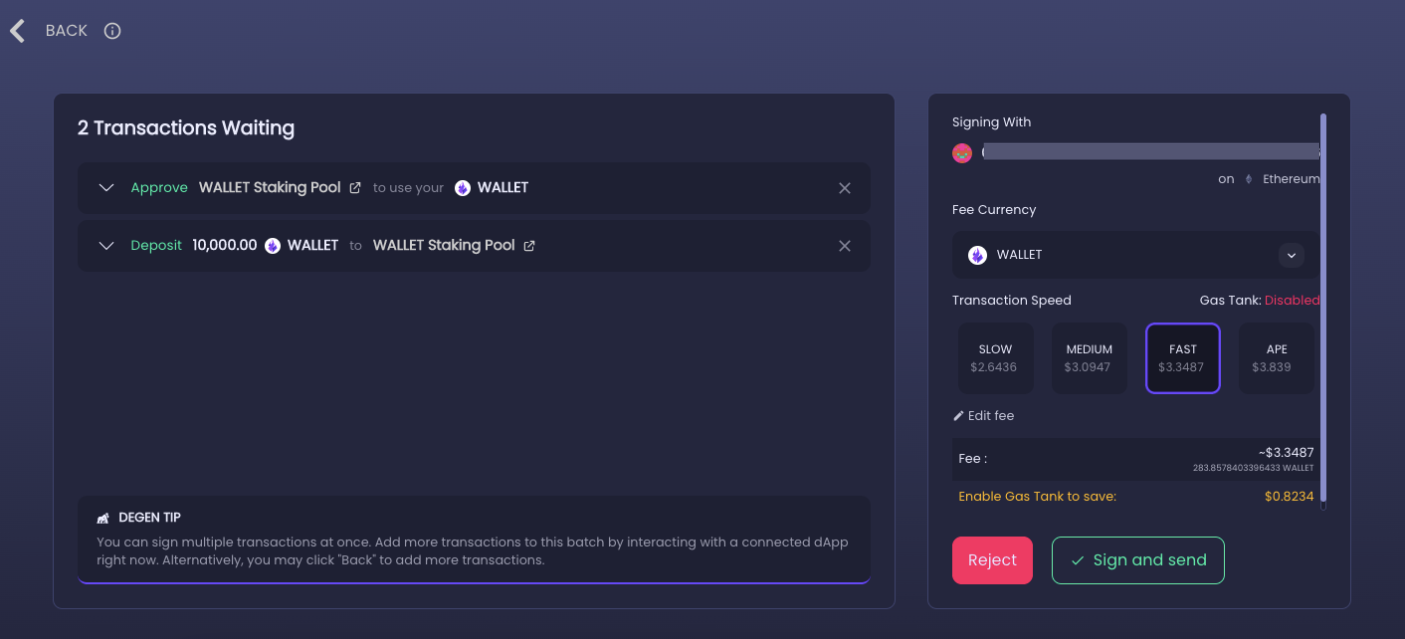1405x639 pixels.
Task: Click the pencil Edit fee icon
Action: [x=959, y=416]
